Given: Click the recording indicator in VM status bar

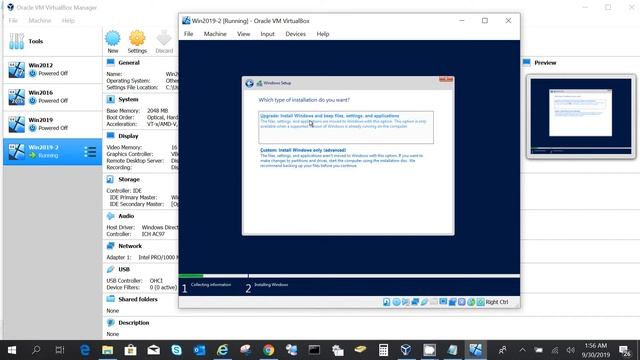Looking at the screenshot, I should (x=453, y=302).
